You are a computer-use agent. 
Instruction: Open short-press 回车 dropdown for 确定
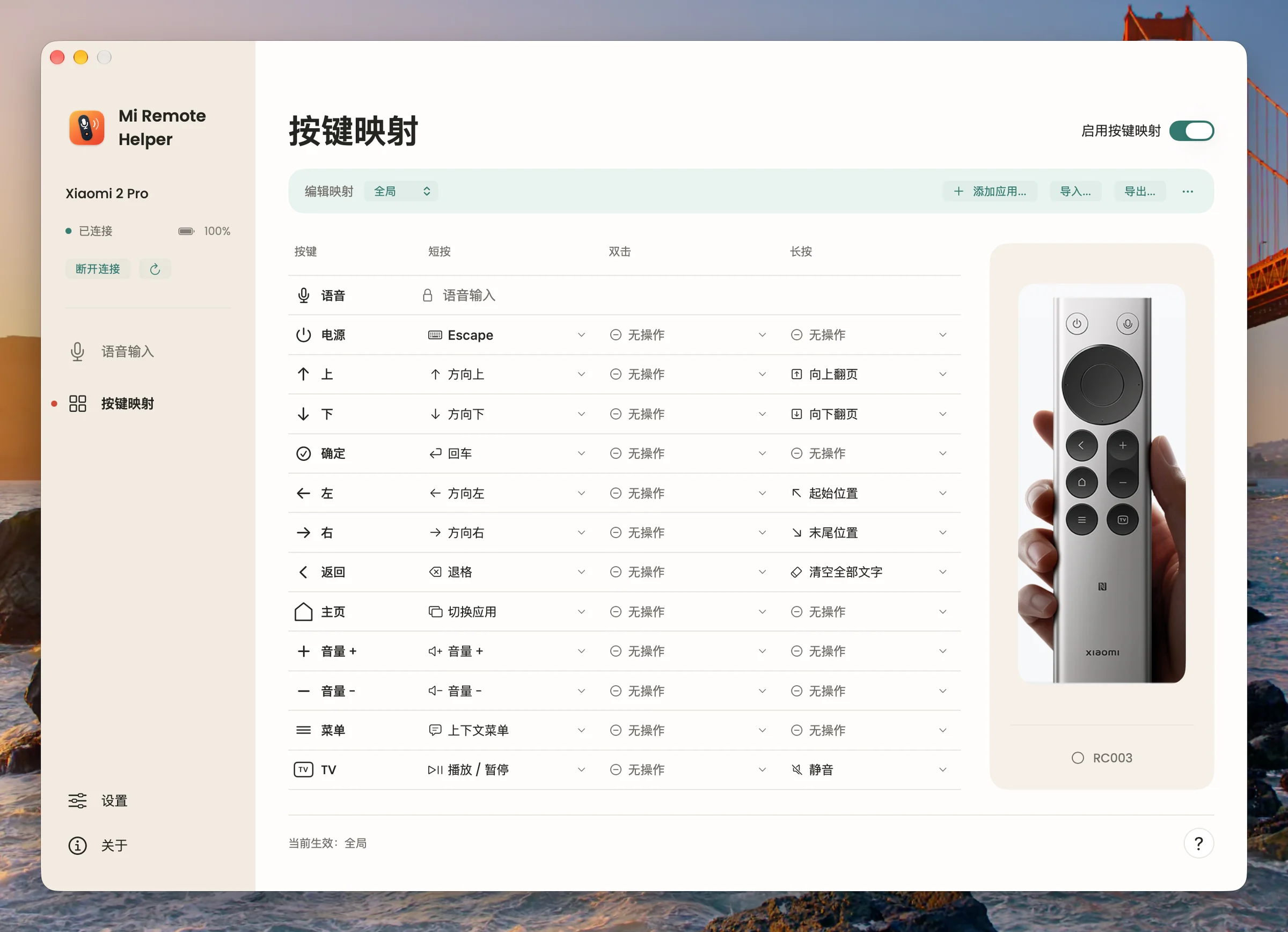click(x=506, y=453)
